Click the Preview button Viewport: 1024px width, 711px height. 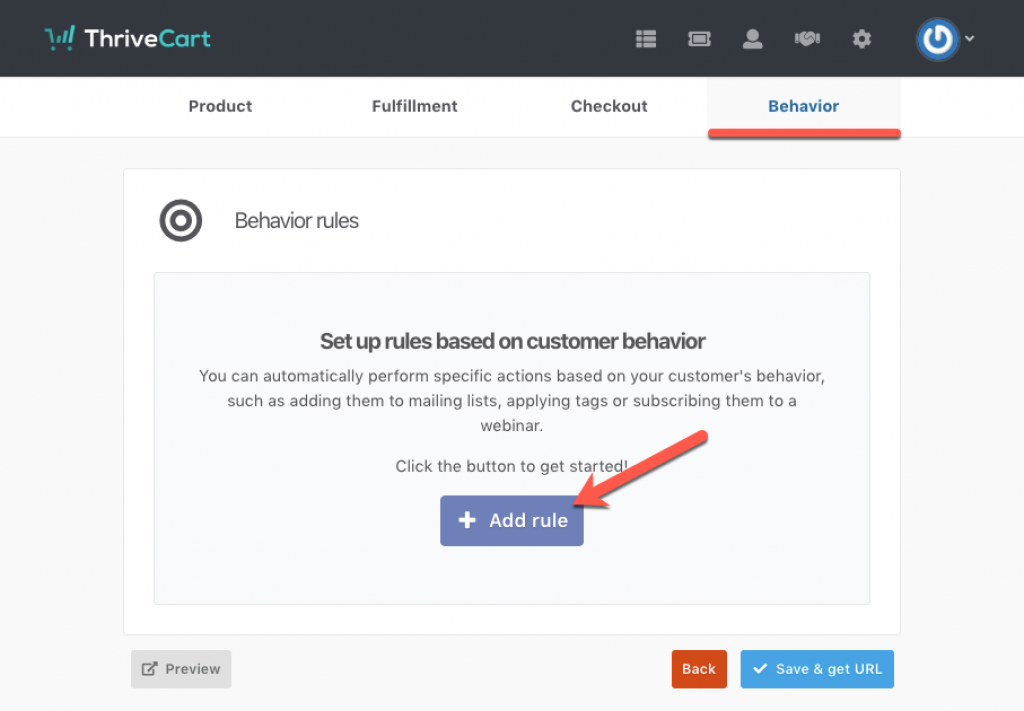[181, 669]
